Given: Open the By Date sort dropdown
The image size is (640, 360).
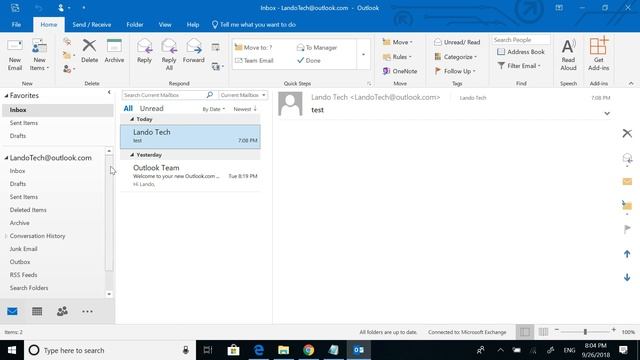Looking at the screenshot, I should pos(213,109).
